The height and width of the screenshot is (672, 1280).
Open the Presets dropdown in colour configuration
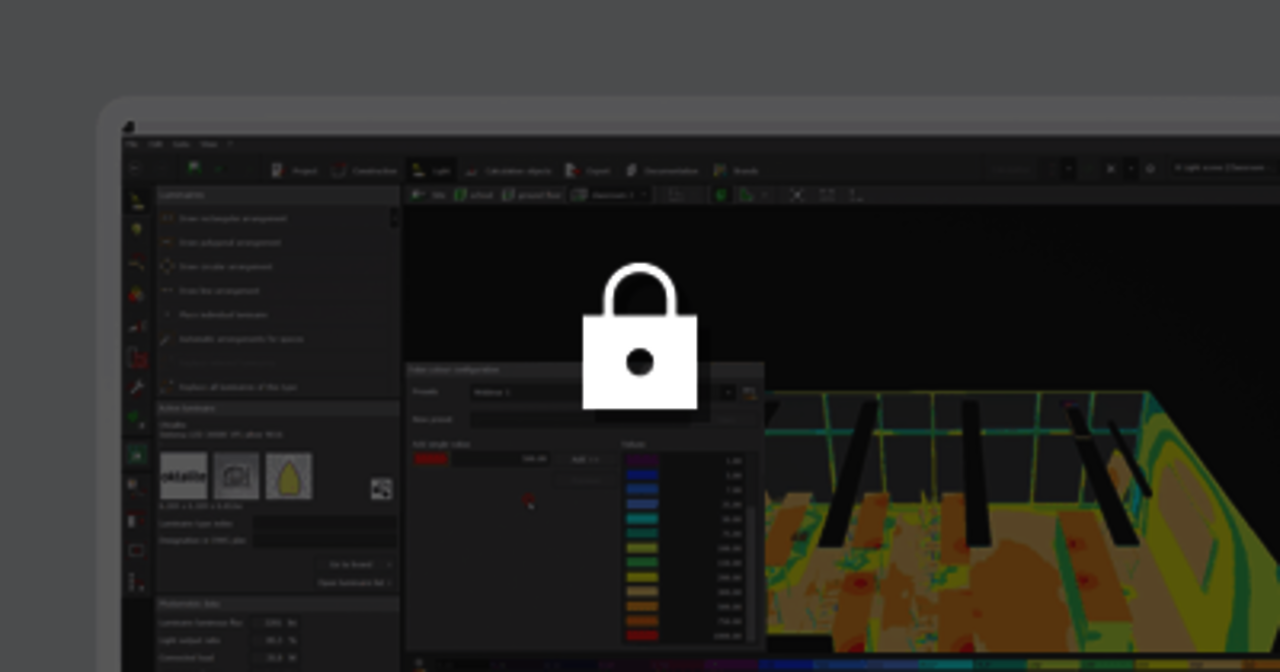(x=728, y=393)
